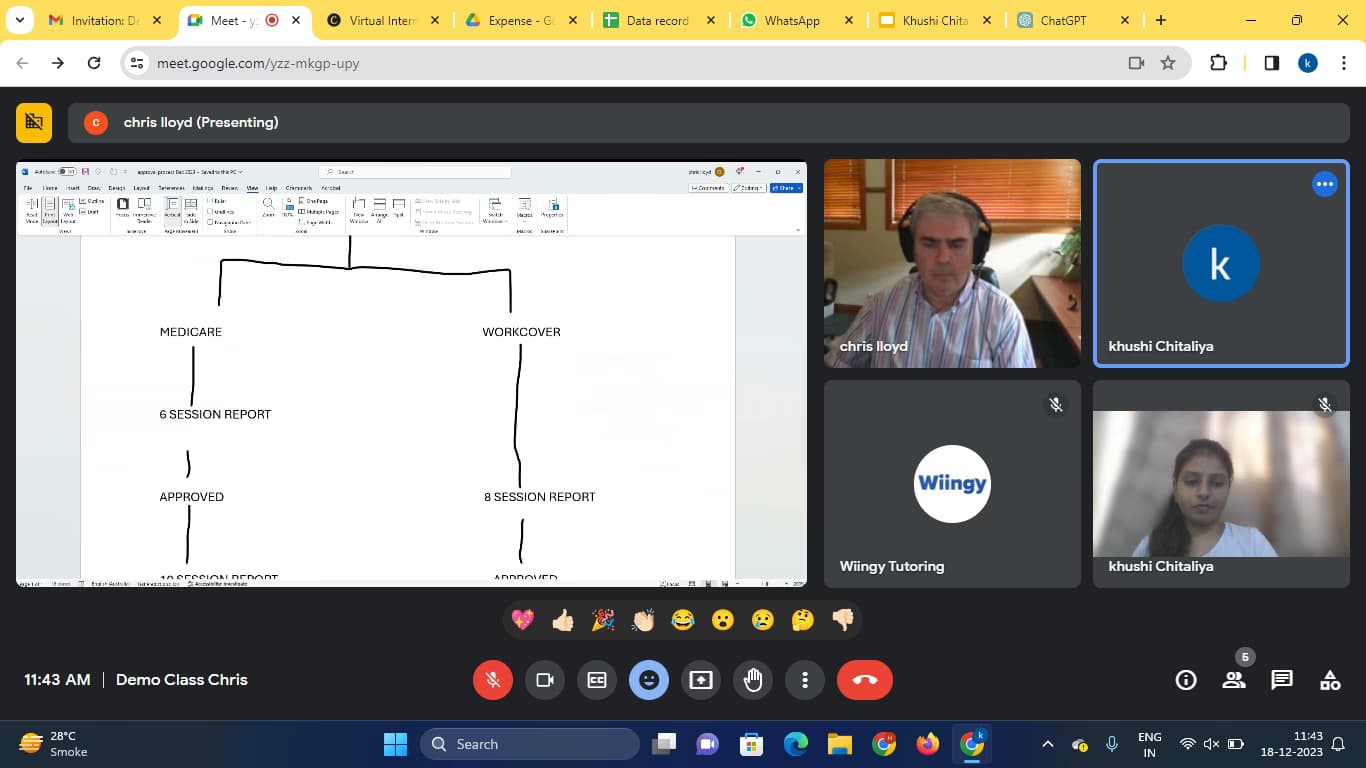This screenshot has width=1366, height=768.
Task: Open more options three-dot menu
Action: (804, 680)
